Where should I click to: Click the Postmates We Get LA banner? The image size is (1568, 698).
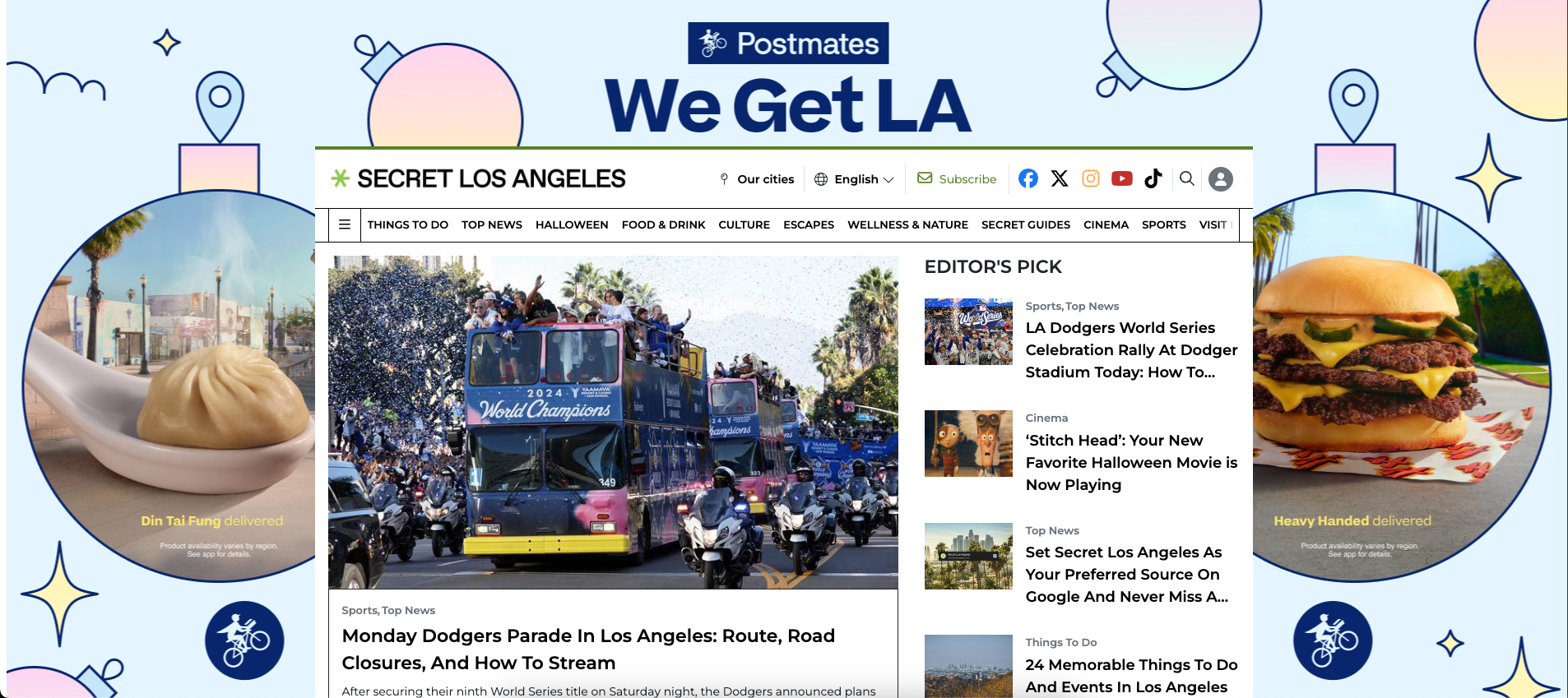[787, 78]
